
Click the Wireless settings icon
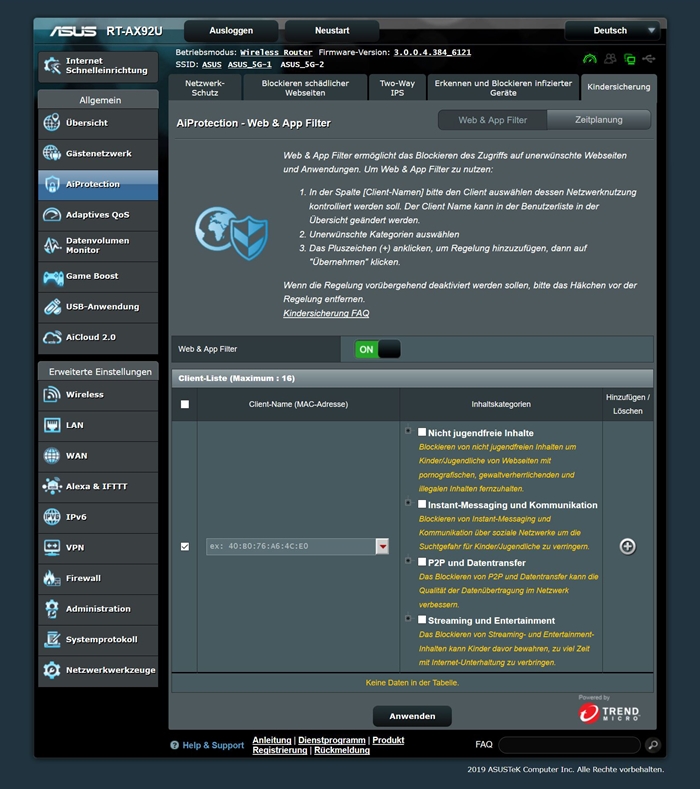(x=52, y=394)
